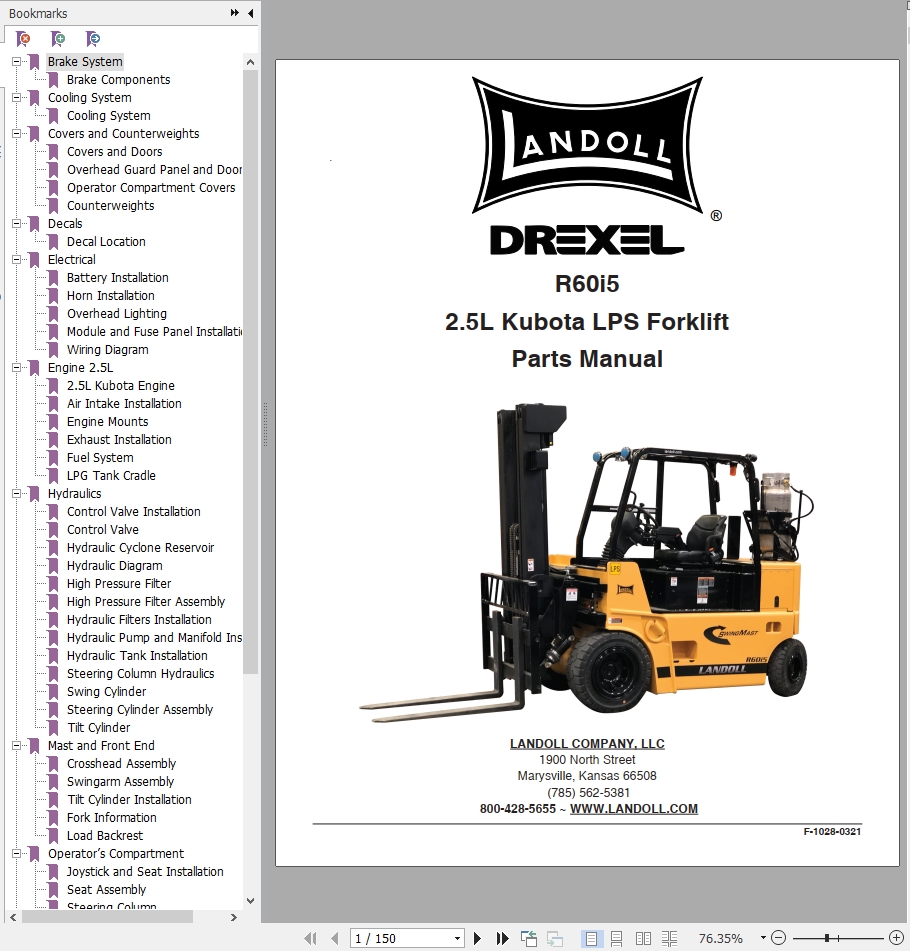910x951 pixels.
Task: Open the Tilt Cylinder Installation bookmark
Action: coord(129,800)
